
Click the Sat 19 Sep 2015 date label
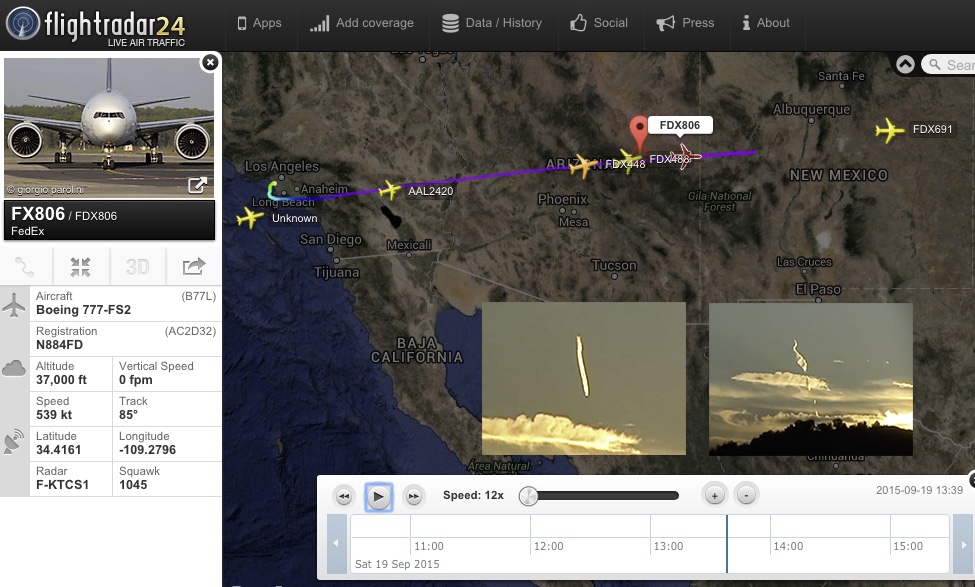pyautogui.click(x=397, y=564)
